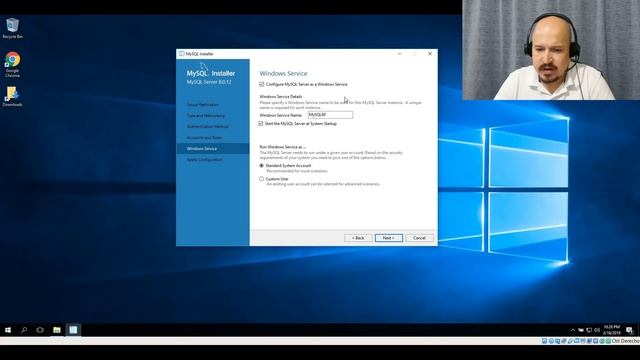Open the Windows Start menu
Image resolution: width=640 pixels, height=360 pixels.
[8, 330]
